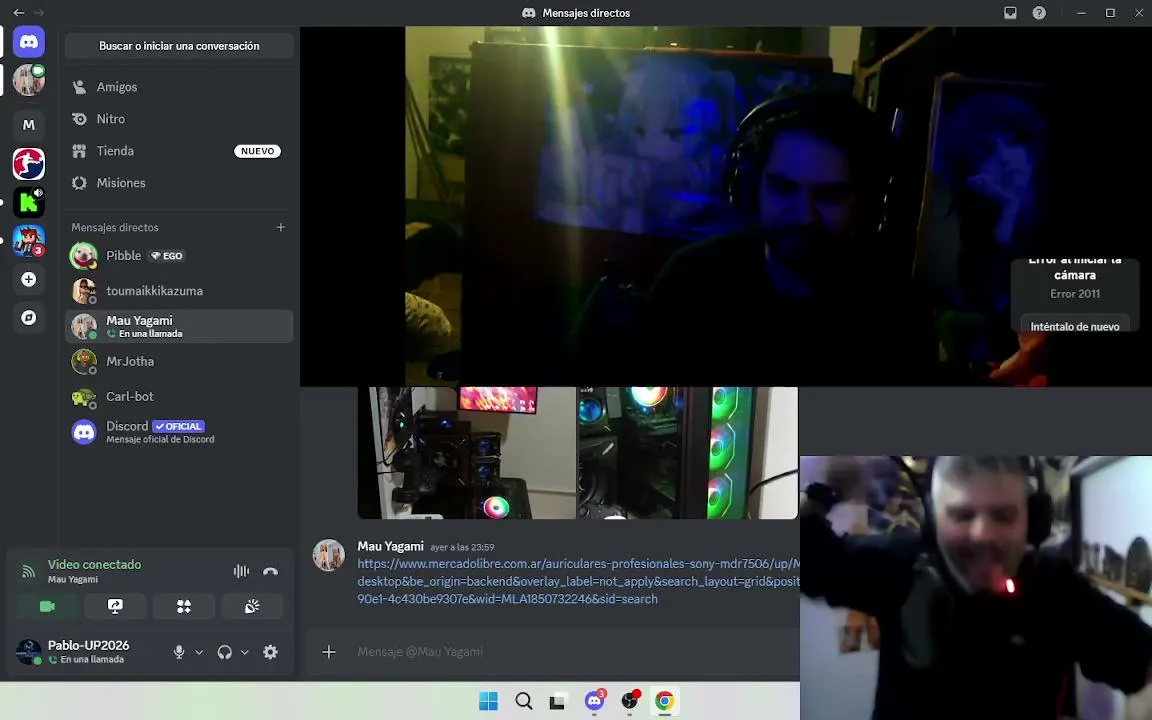Open the mercadolibre auriculares link
The width and height of the screenshot is (1152, 720).
[x=578, y=581]
